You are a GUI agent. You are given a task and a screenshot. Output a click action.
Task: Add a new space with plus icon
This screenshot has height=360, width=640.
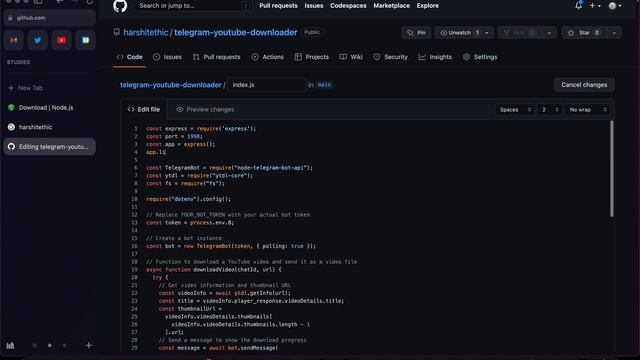pyautogui.click(x=89, y=345)
